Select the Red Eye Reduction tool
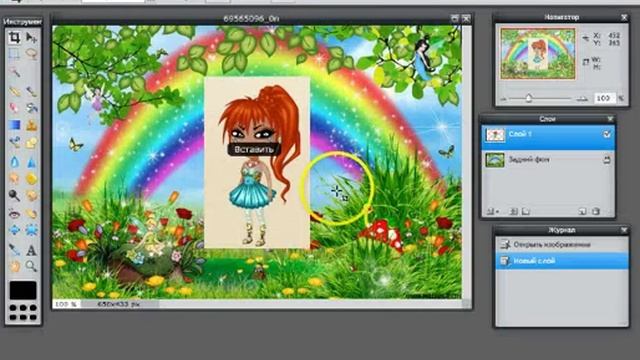Viewport: 640px width, 360px height. 14,213
